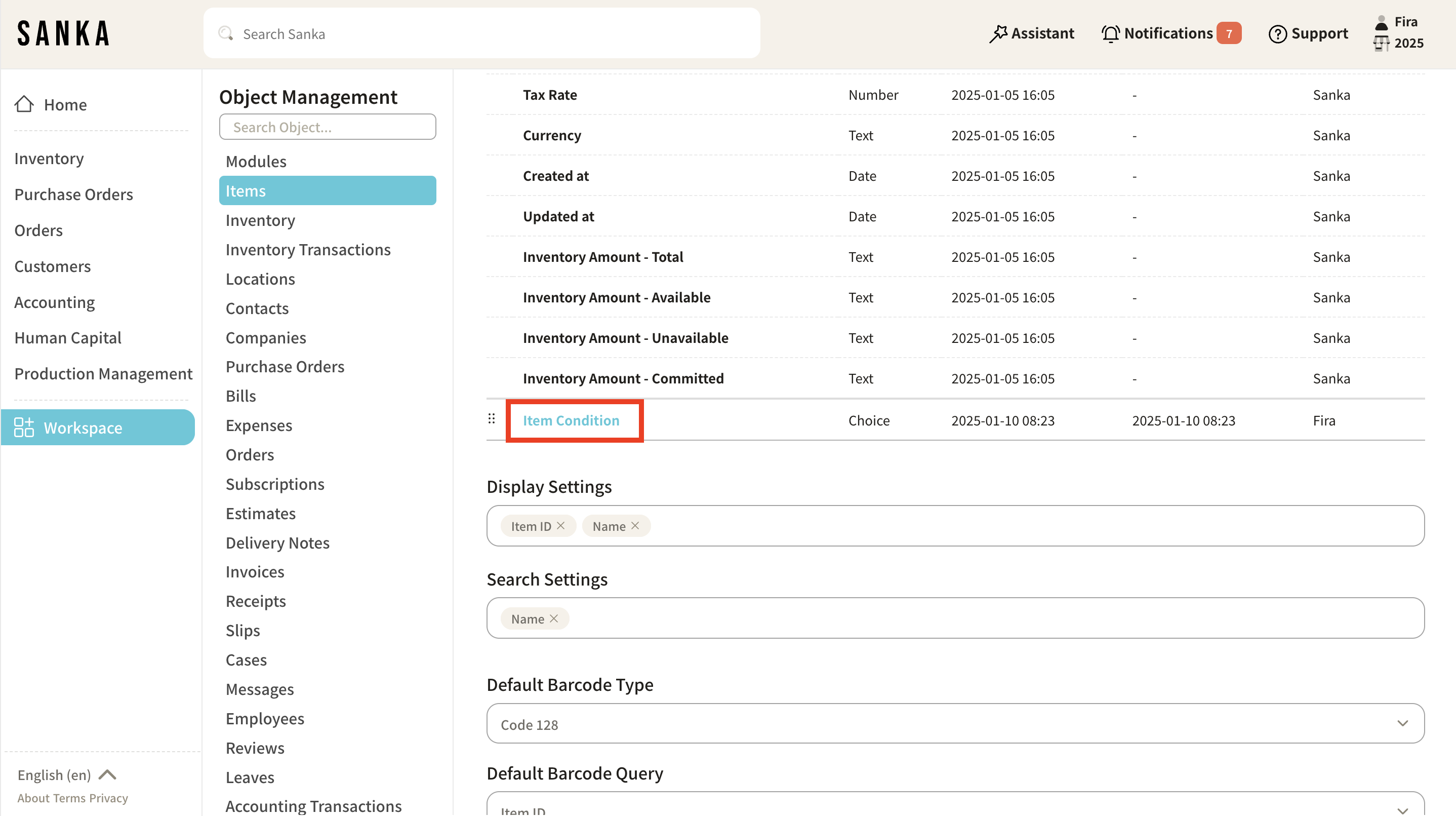Remove Name tag from Search Settings
Screen dimensions: 1456x816
pos(554,618)
